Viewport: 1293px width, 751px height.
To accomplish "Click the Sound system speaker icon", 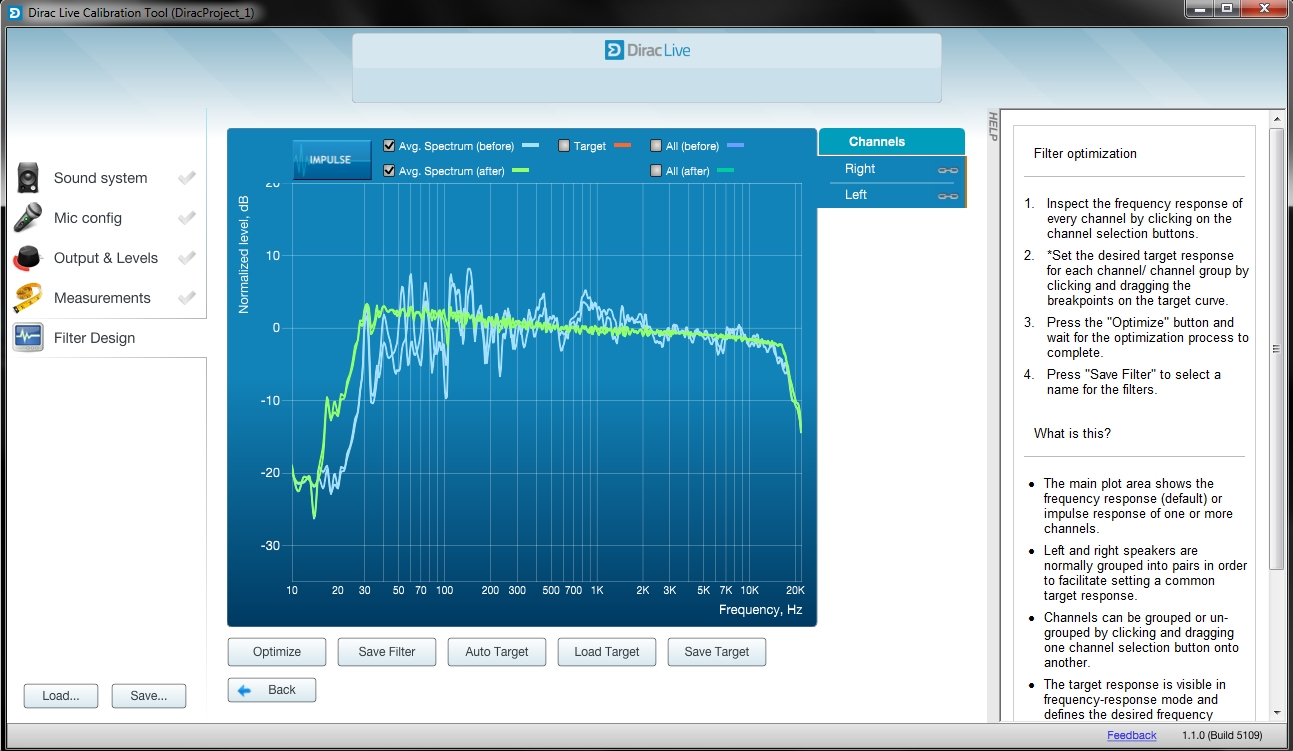I will pyautogui.click(x=28, y=178).
